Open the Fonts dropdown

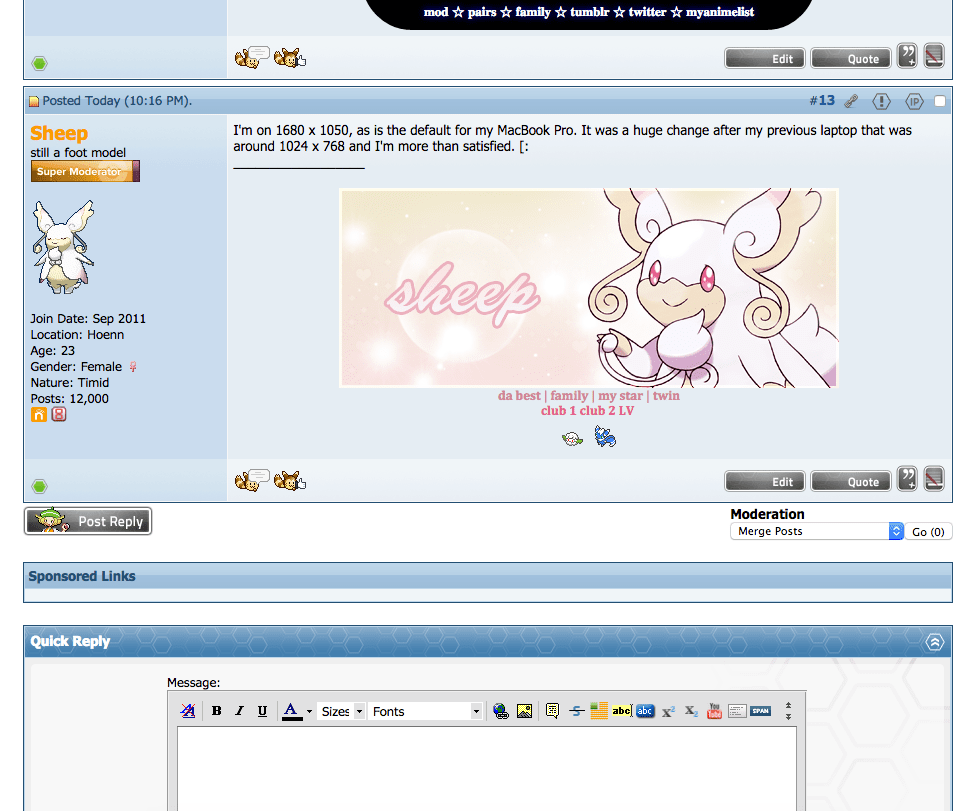426,711
